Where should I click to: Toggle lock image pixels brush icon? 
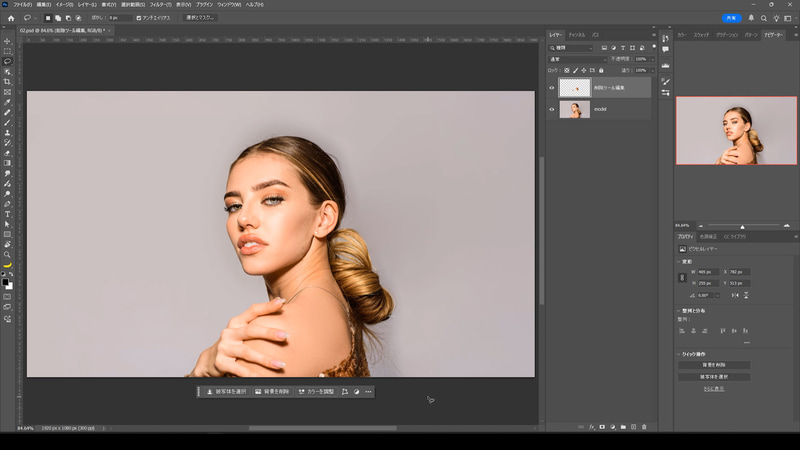(x=576, y=70)
